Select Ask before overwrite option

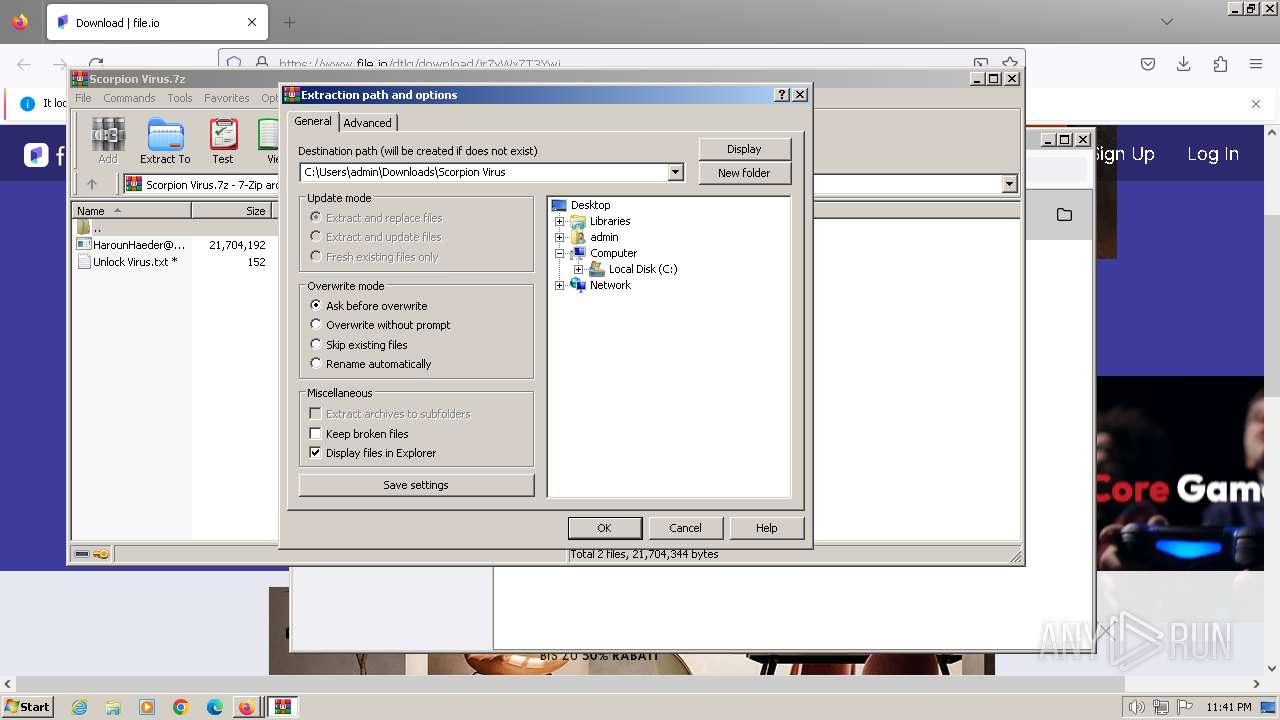368,306
